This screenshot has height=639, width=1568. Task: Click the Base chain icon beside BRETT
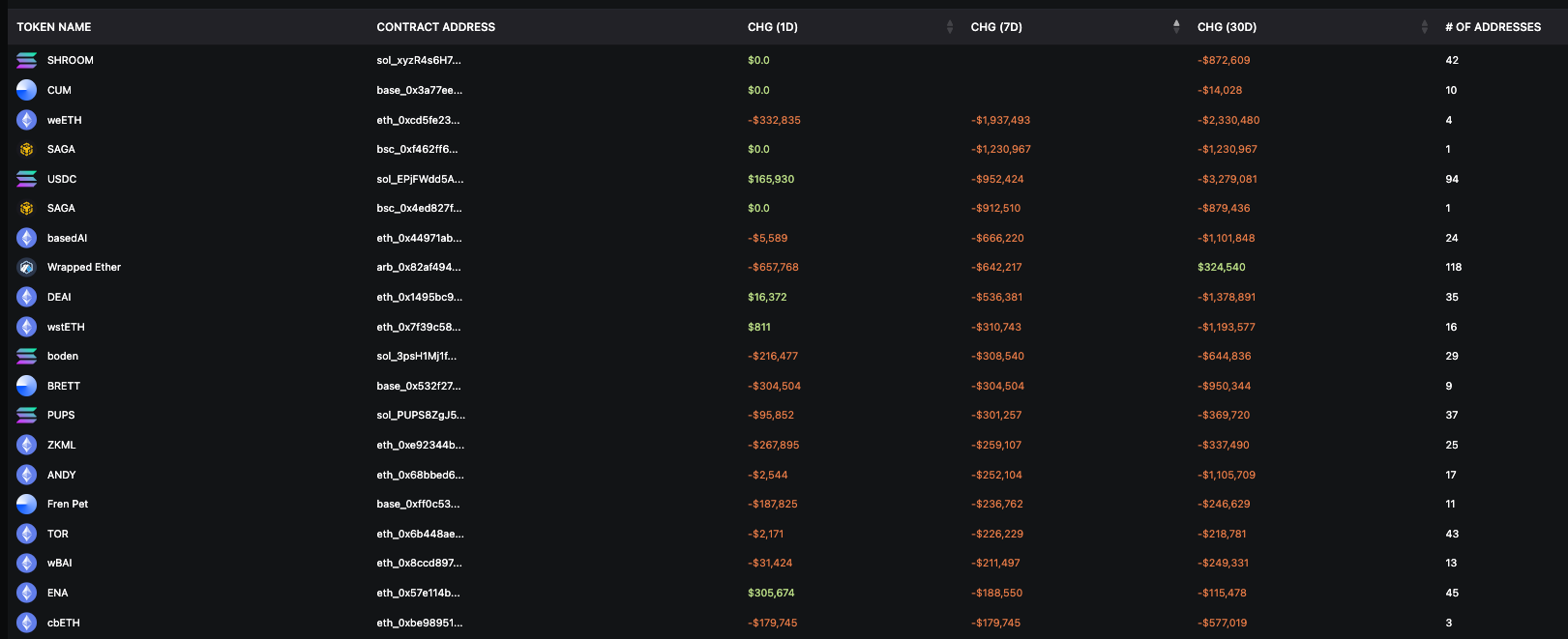pos(27,386)
